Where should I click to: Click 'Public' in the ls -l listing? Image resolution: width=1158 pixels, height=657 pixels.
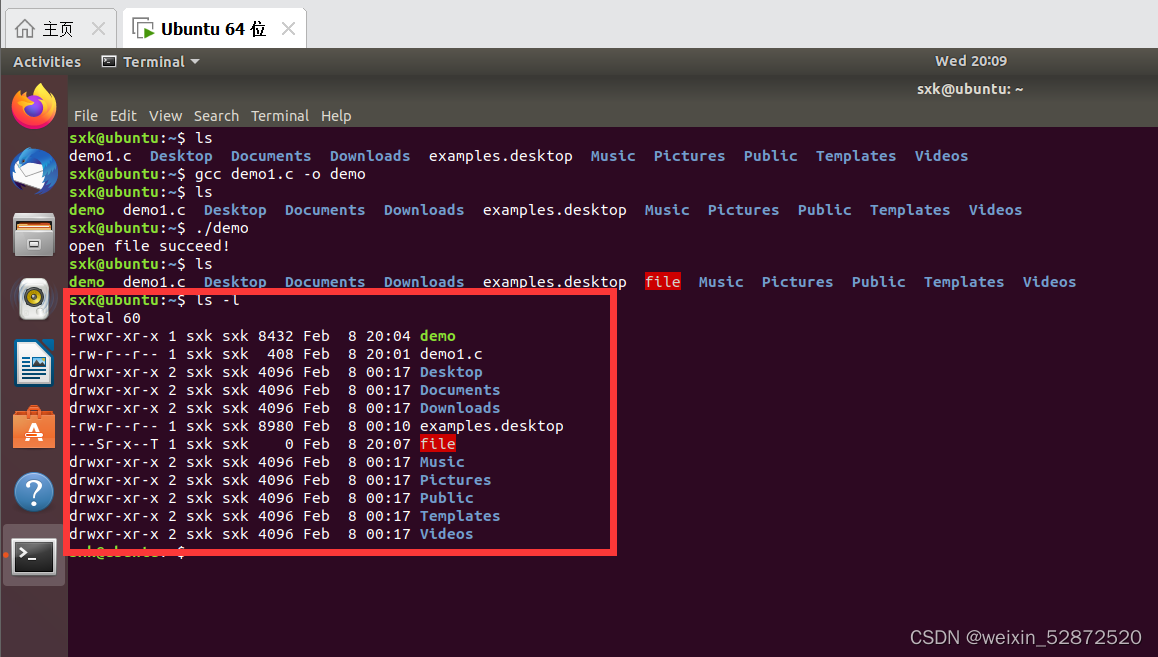447,498
